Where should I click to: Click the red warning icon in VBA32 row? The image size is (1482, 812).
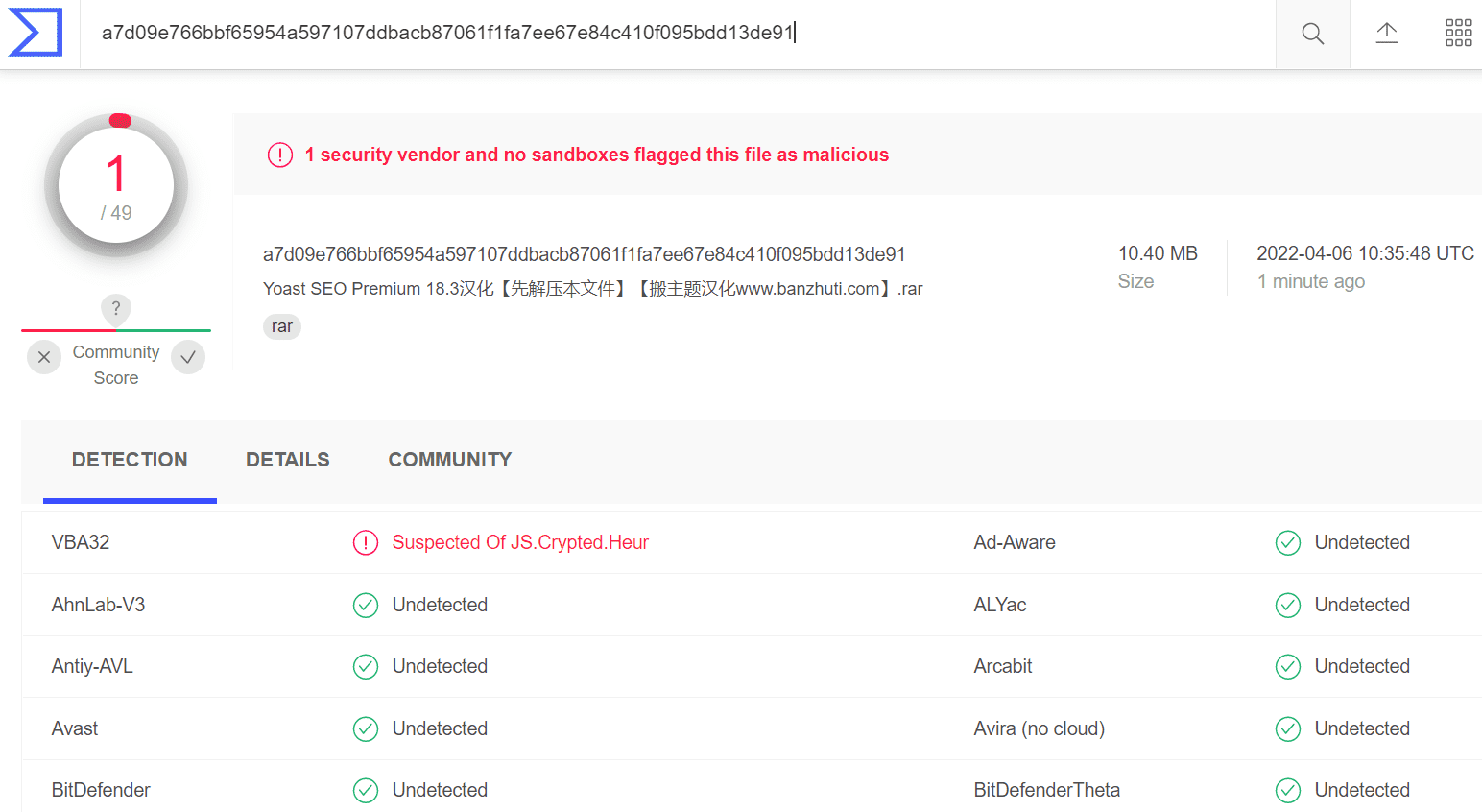pos(366,543)
